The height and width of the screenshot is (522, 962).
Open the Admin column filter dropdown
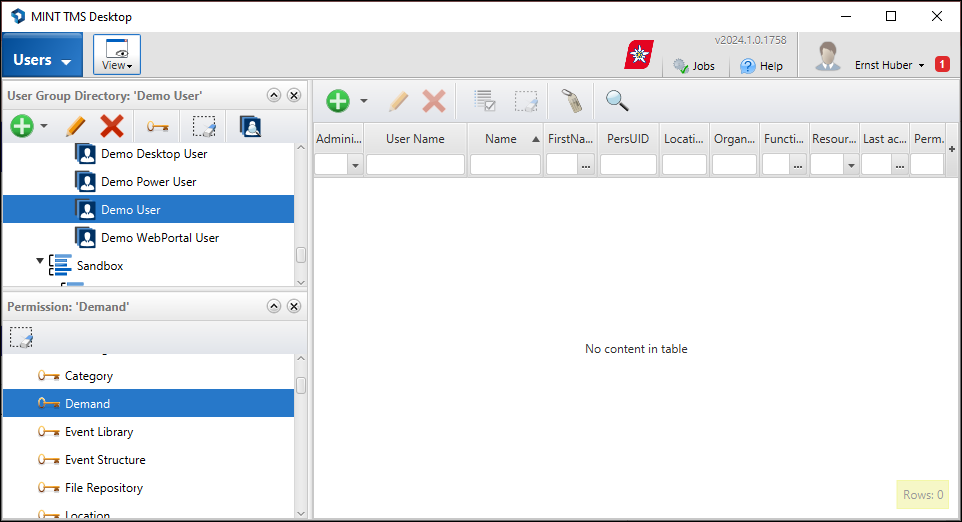pos(355,165)
